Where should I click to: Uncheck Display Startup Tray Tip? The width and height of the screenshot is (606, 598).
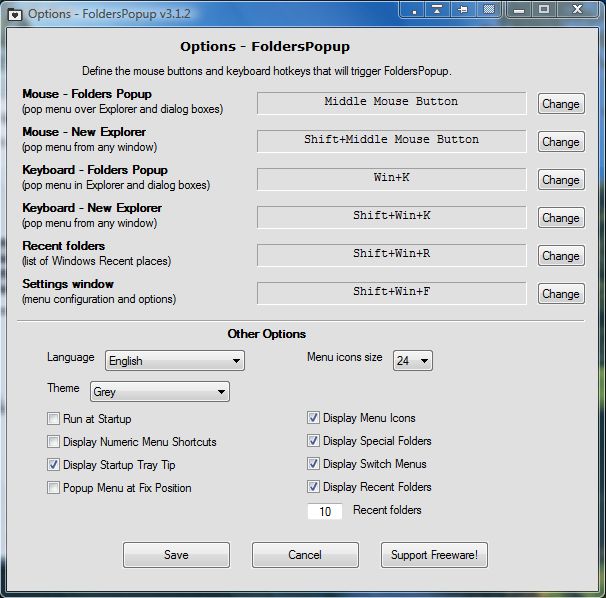[x=53, y=465]
